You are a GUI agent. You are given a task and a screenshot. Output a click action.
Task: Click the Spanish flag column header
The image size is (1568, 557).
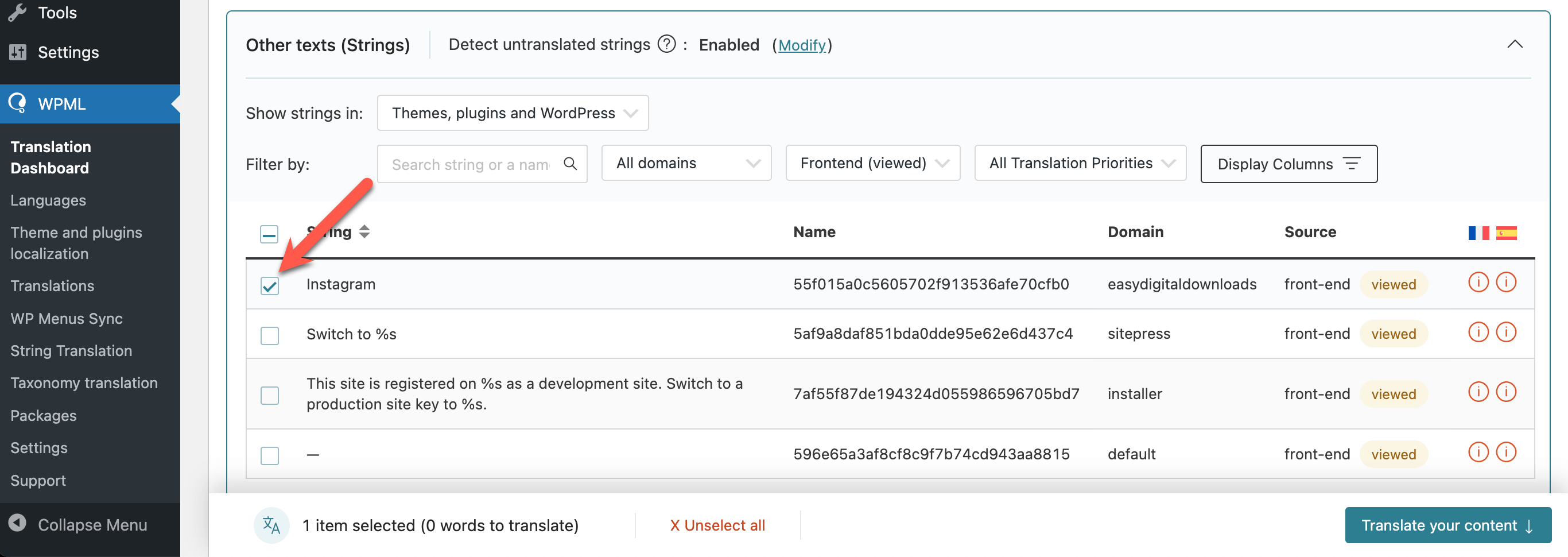tap(1506, 233)
